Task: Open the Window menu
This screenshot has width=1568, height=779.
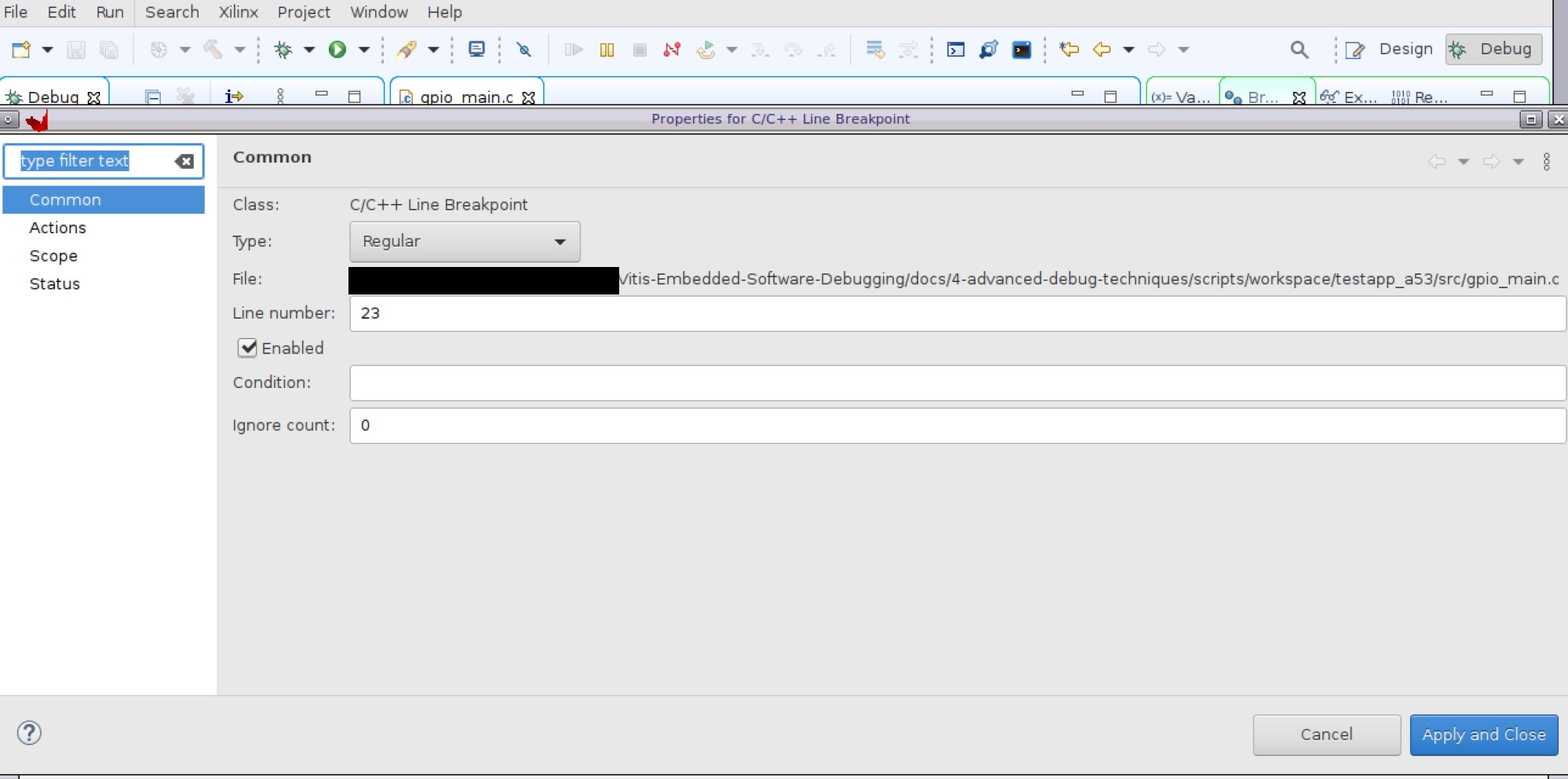Action: point(379,12)
